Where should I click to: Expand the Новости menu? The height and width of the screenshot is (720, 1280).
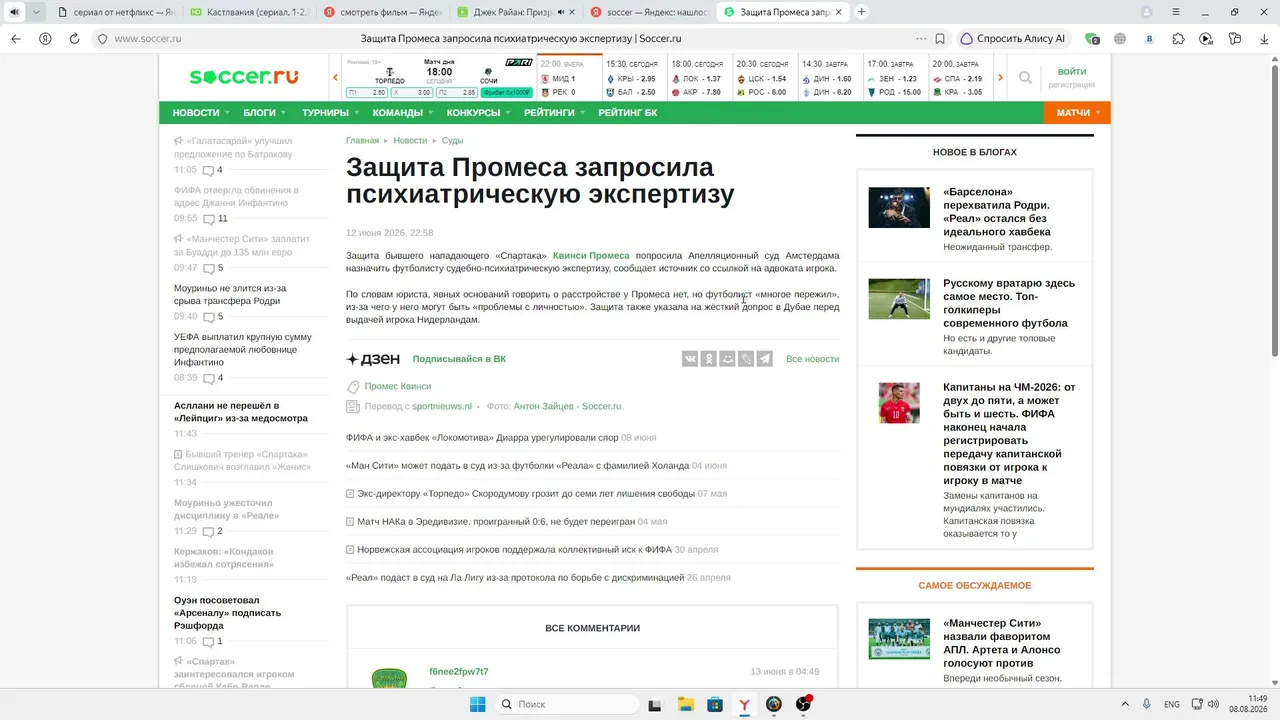[x=200, y=113]
